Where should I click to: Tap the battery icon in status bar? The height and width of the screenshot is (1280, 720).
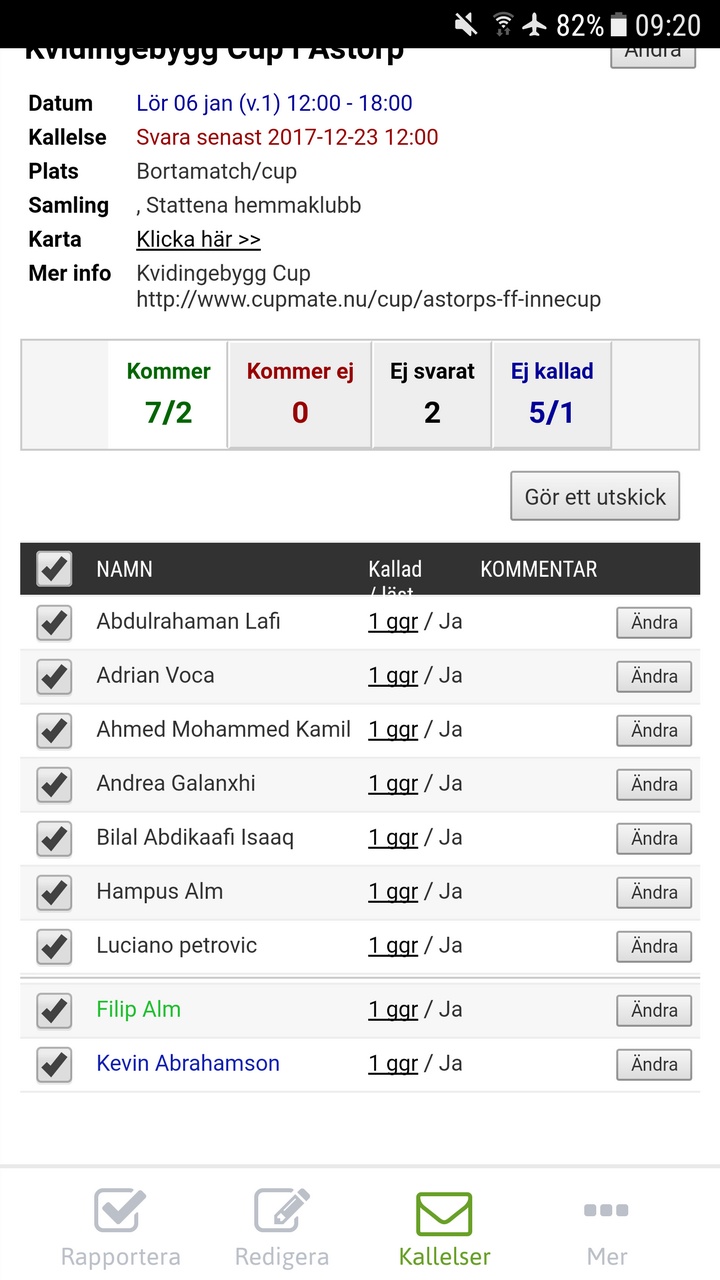click(x=619, y=24)
